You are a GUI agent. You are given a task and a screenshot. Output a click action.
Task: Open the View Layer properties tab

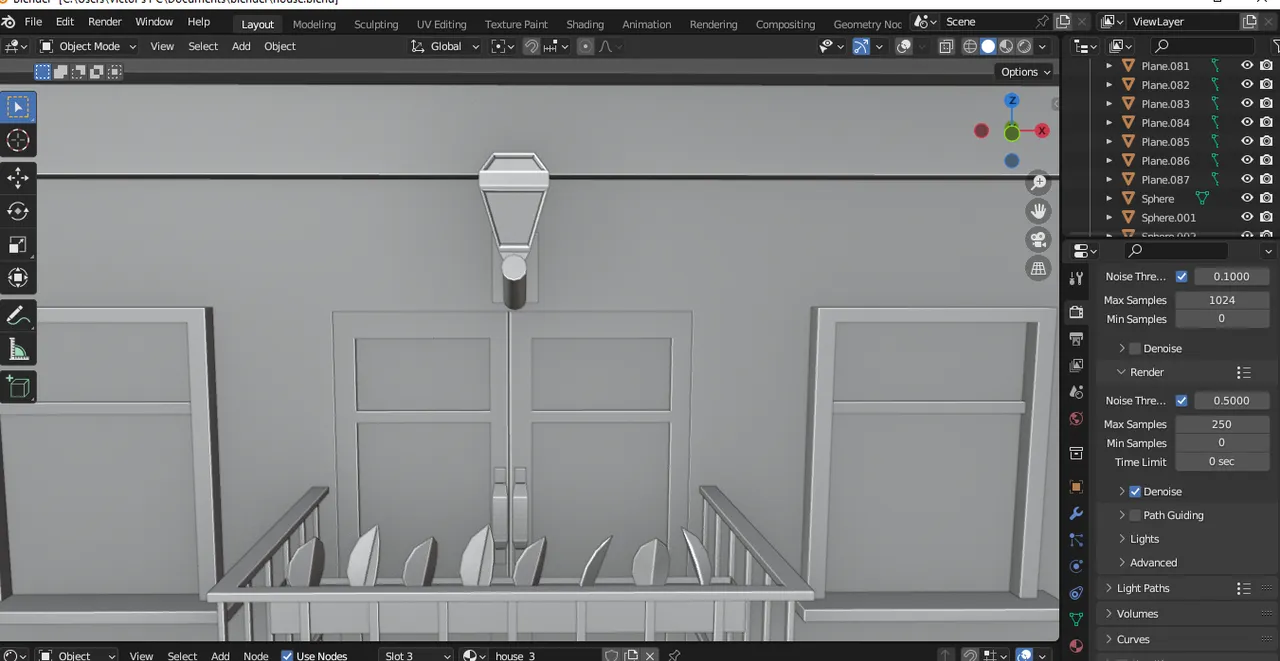1076,366
